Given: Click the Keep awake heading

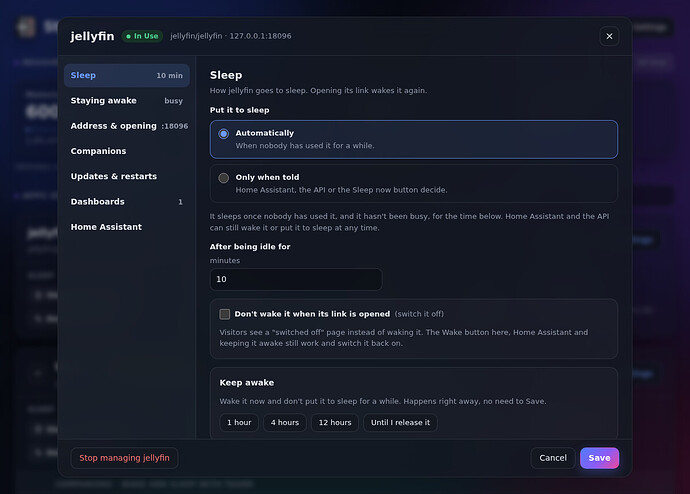Looking at the screenshot, I should pyautogui.click(x=246, y=383).
